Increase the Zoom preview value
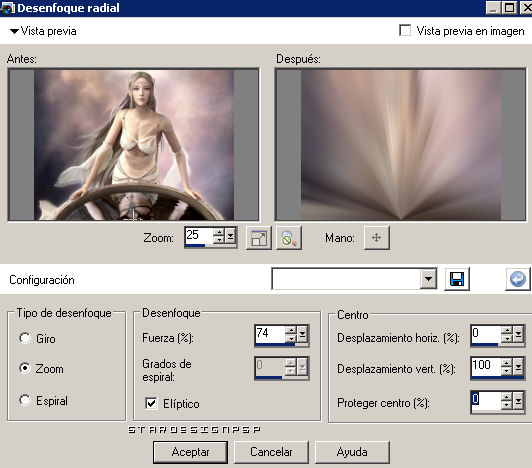The height and width of the screenshot is (468, 532). pos(220,232)
